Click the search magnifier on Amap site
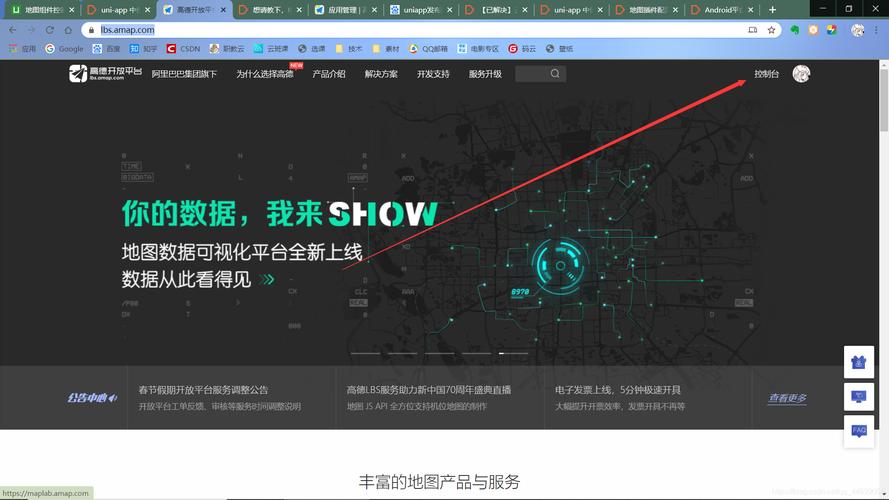Image resolution: width=889 pixels, height=500 pixels. pos(555,74)
